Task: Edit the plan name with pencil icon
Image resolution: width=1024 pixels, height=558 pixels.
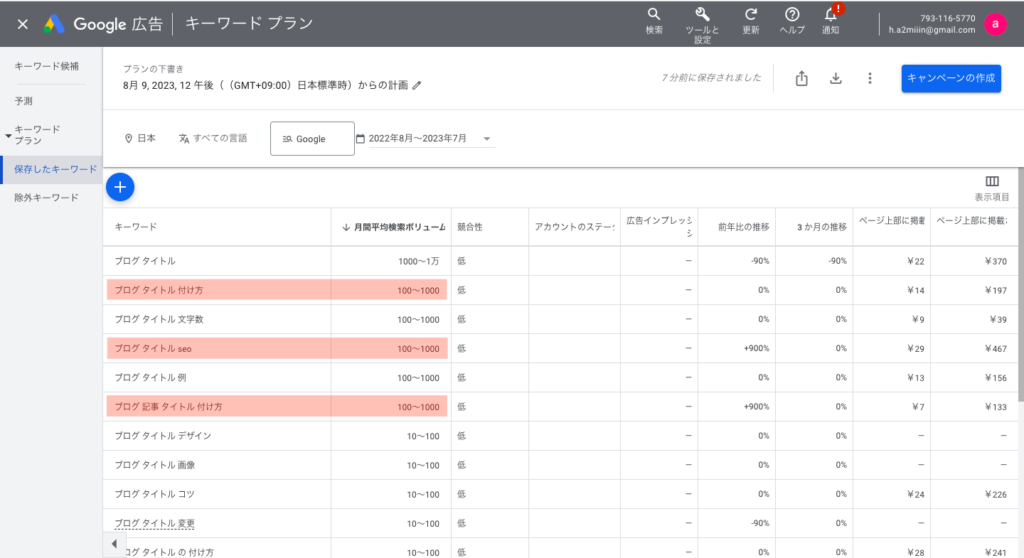Action: click(x=417, y=85)
